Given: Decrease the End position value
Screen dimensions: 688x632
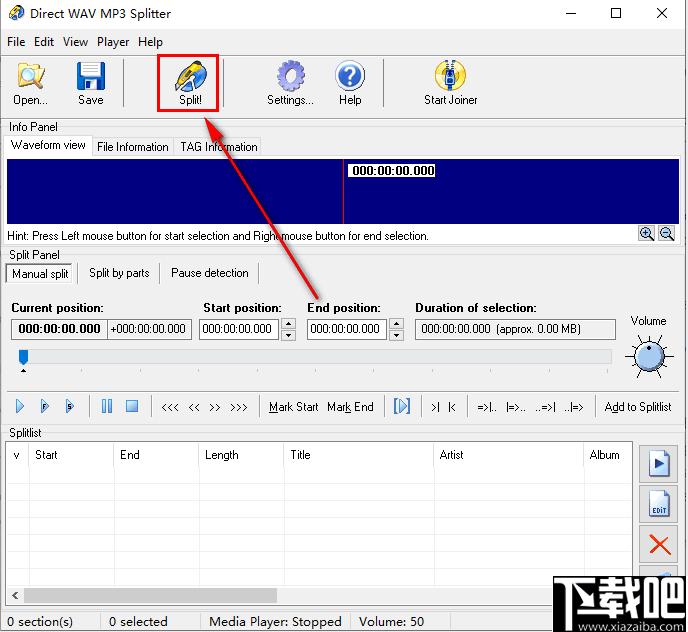Looking at the screenshot, I should tap(397, 335).
